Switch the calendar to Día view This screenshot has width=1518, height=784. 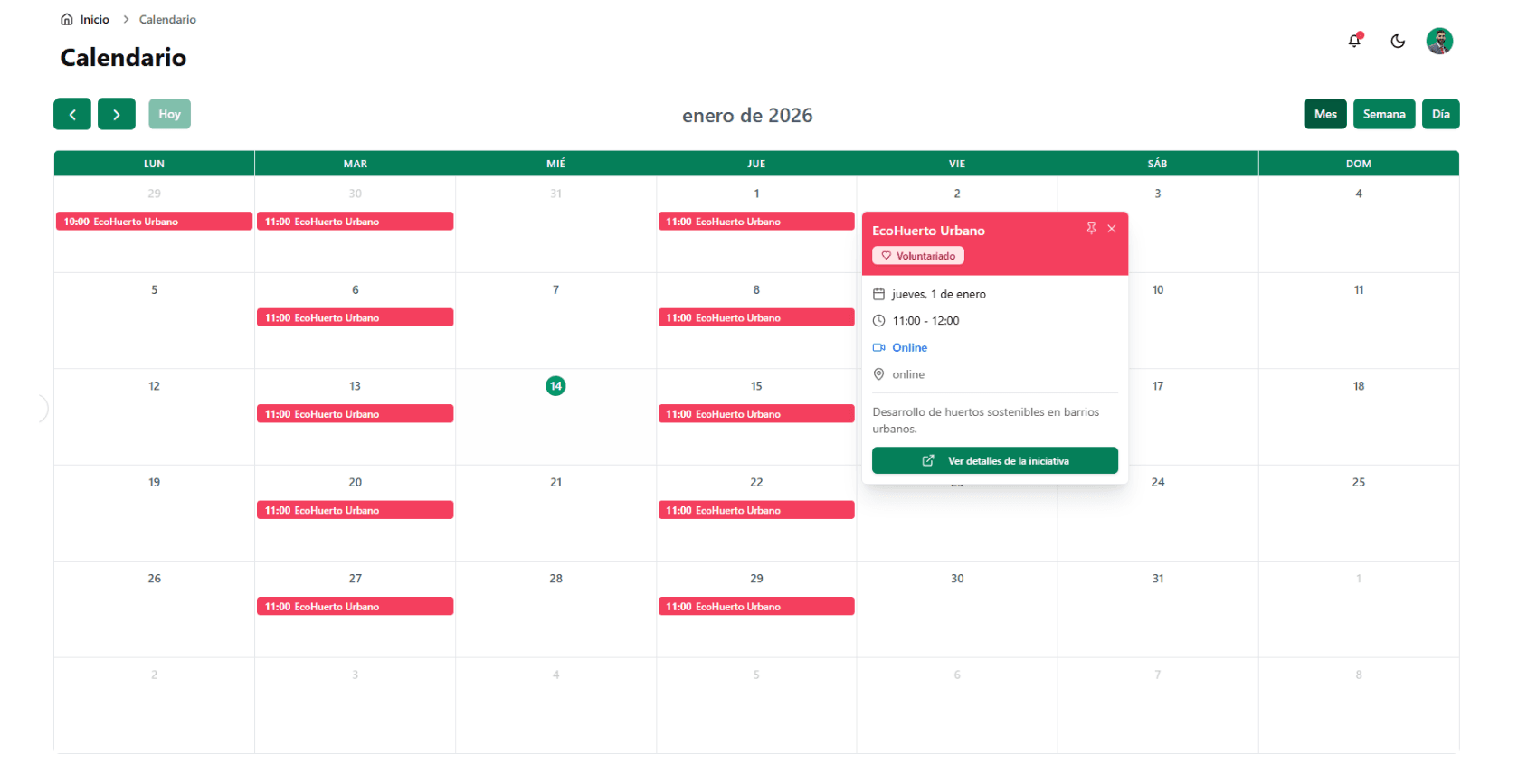pos(1441,114)
